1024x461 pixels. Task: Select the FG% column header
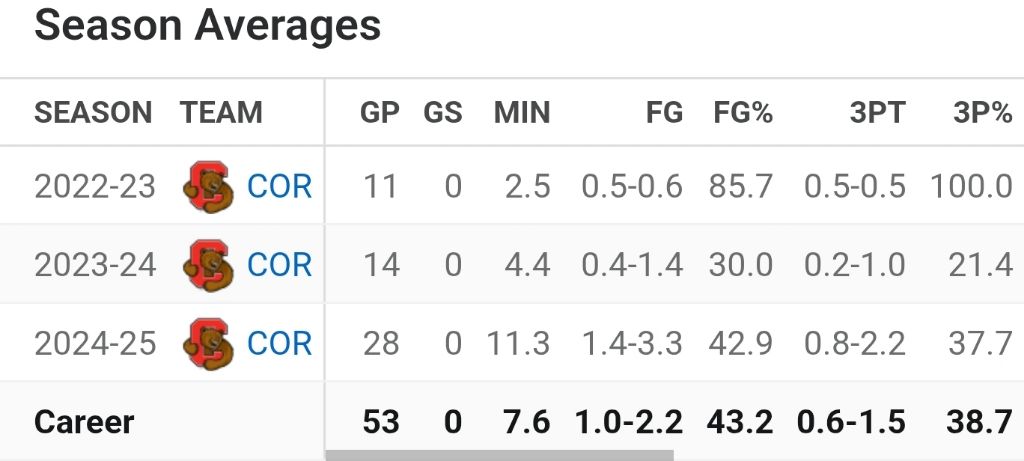coord(743,113)
